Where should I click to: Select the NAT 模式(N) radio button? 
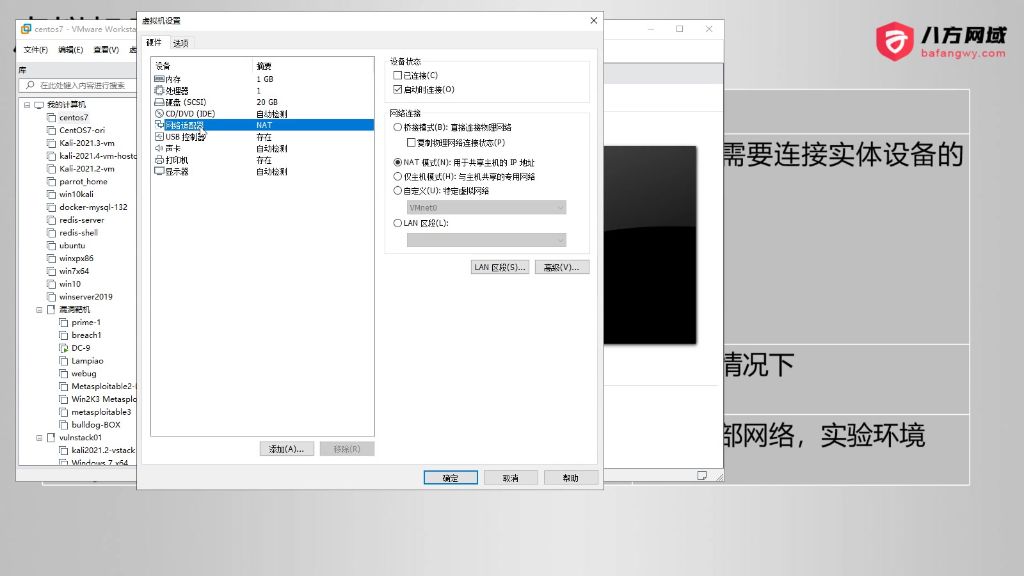coord(397,162)
